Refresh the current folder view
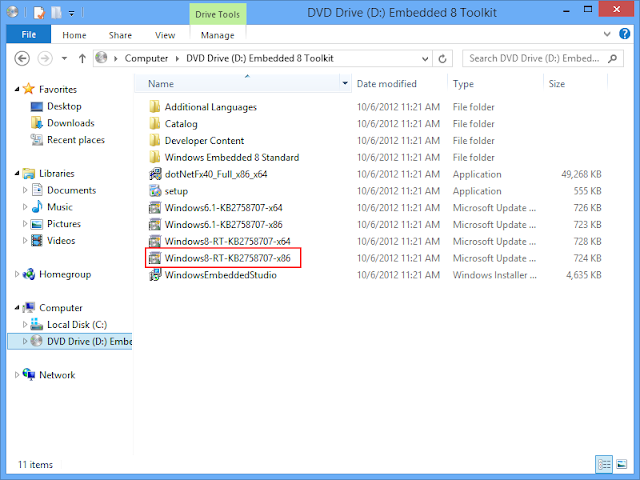The width and height of the screenshot is (640, 480). pyautogui.click(x=442, y=59)
